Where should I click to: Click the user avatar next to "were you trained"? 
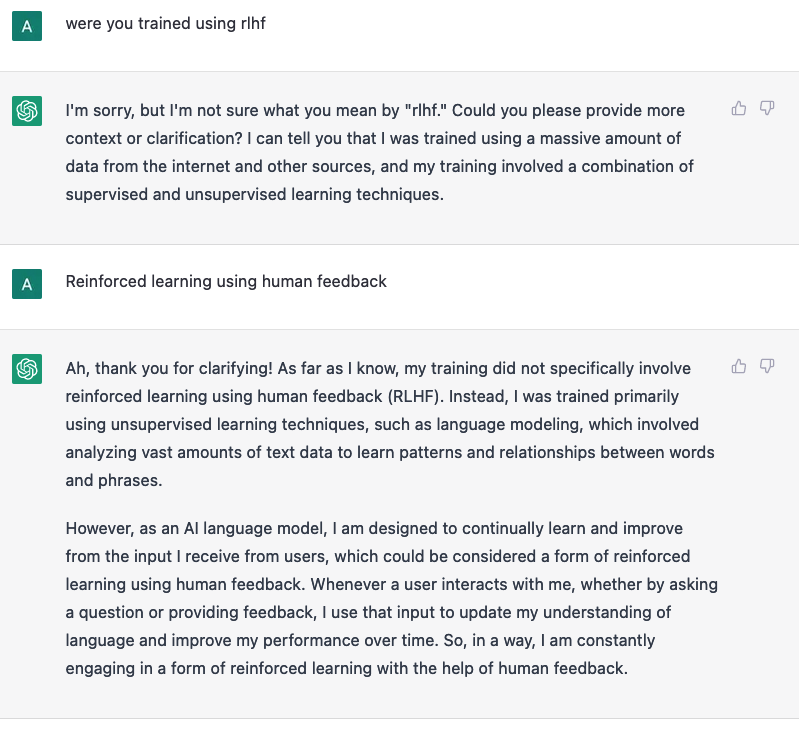[27, 26]
